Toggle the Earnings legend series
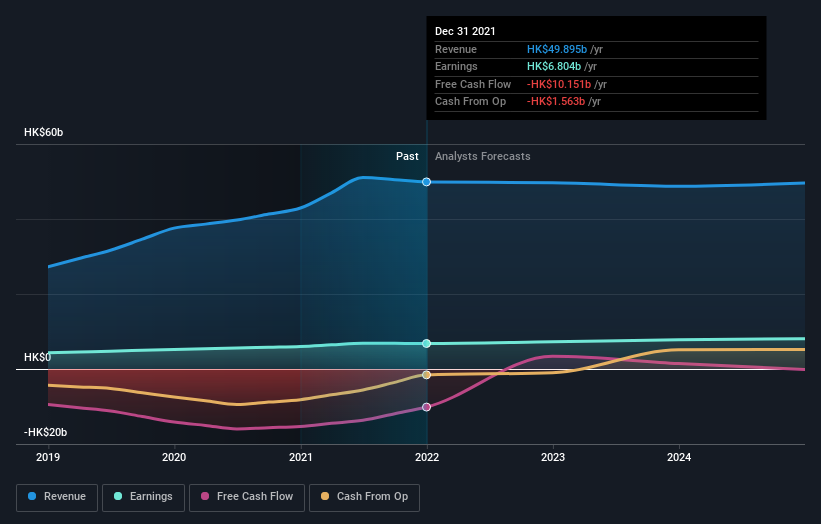Image resolution: width=821 pixels, height=524 pixels. tap(143, 497)
